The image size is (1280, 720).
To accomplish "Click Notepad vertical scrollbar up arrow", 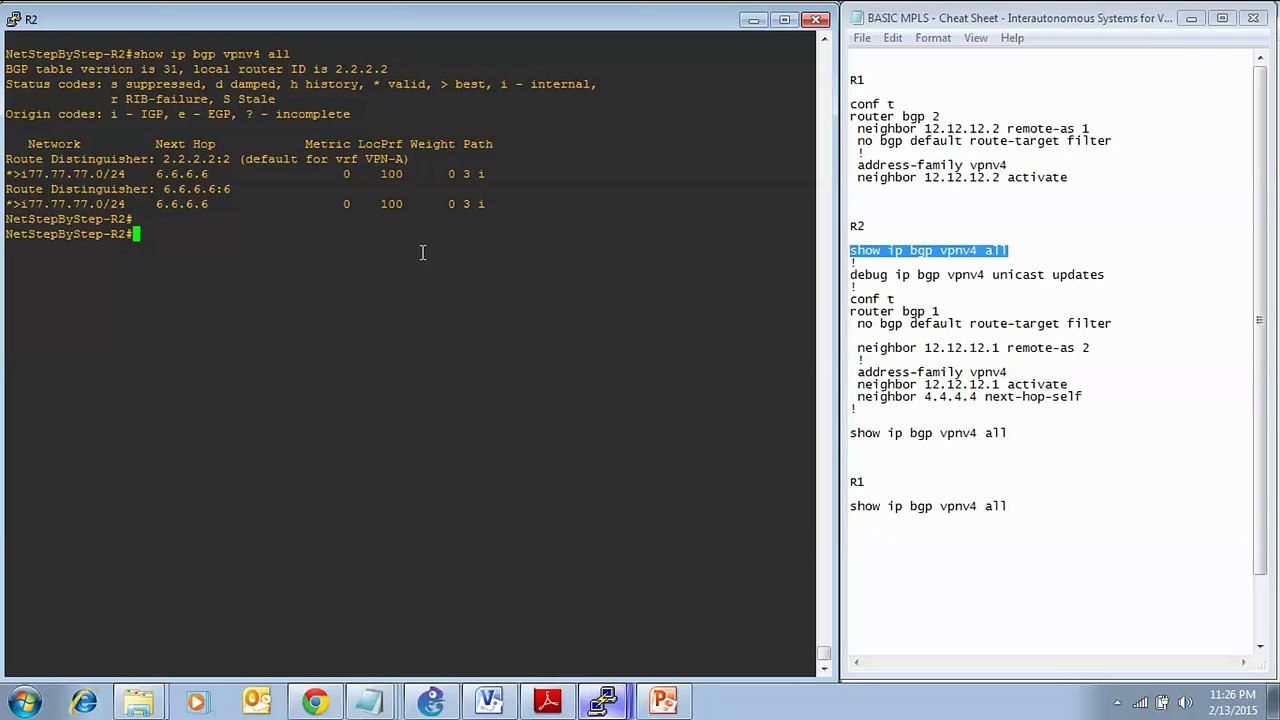I will point(1259,59).
